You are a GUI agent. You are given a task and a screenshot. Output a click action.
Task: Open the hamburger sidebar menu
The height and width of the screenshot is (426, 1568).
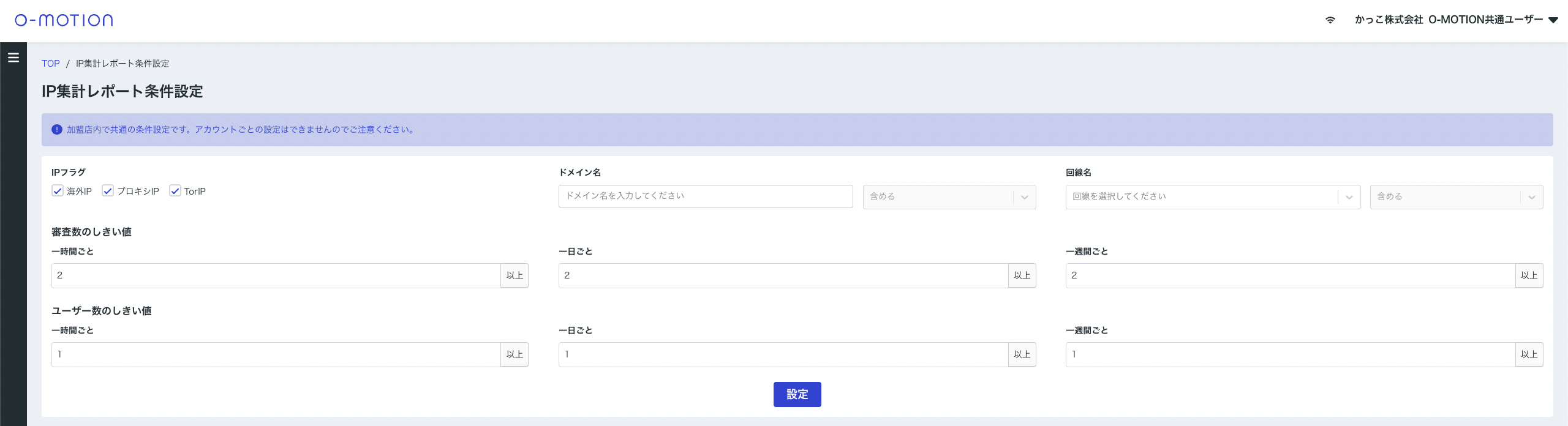click(x=13, y=58)
